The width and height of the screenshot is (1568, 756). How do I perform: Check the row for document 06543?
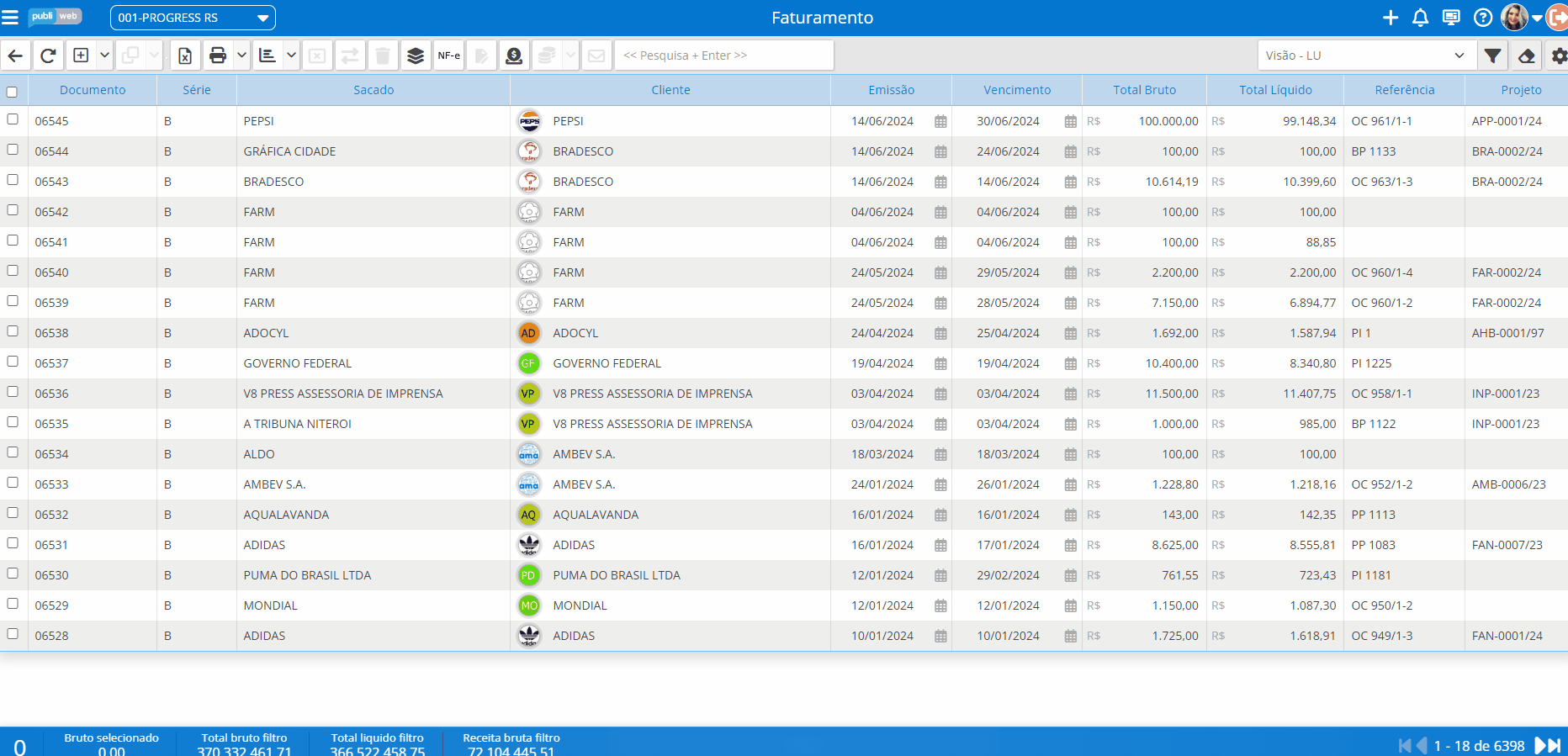(13, 180)
